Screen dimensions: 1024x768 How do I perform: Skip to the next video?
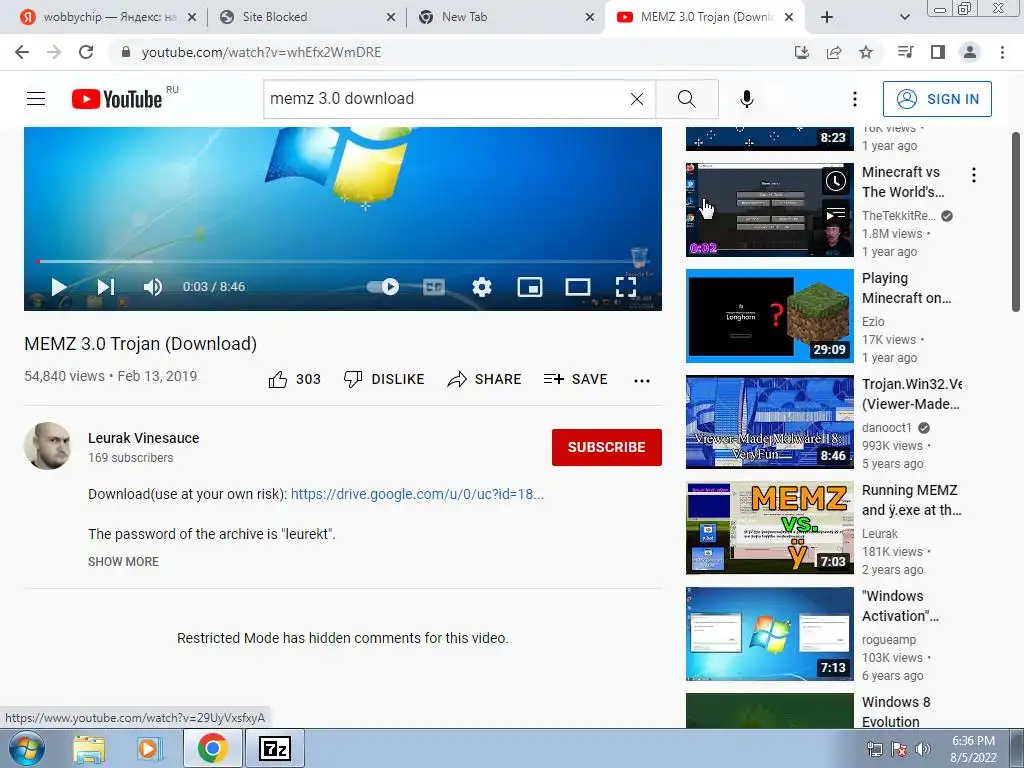(106, 287)
